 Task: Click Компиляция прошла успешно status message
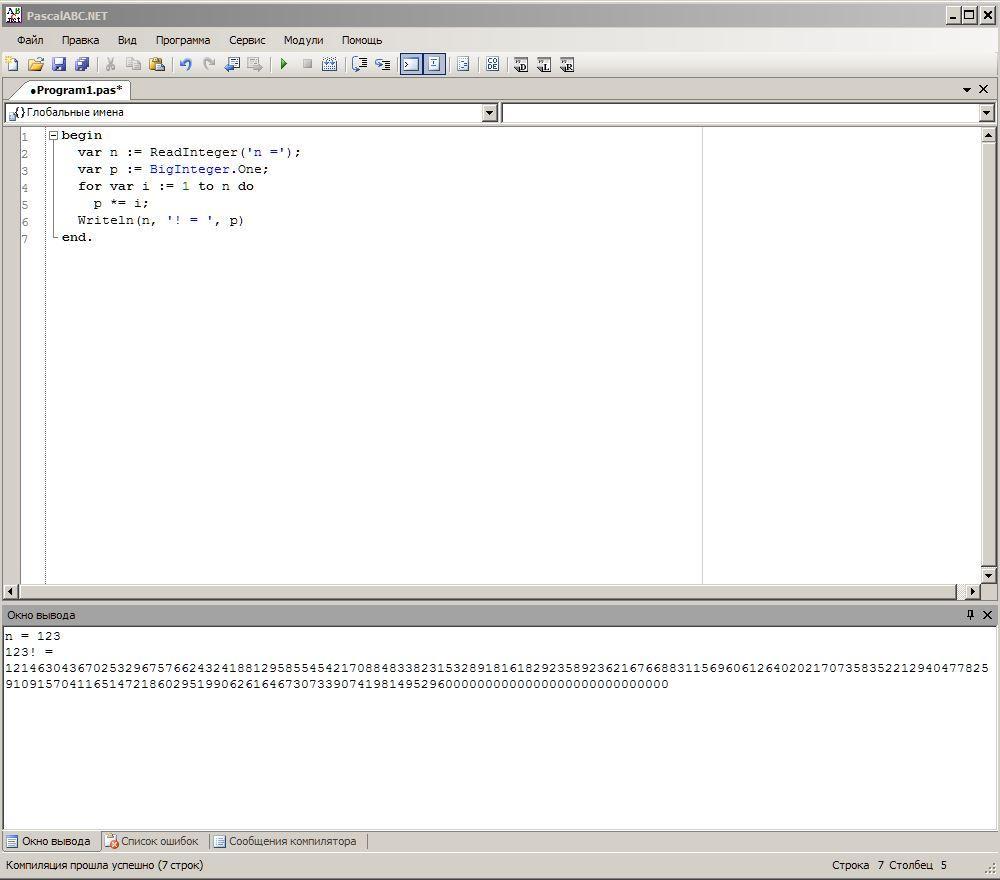[x=105, y=865]
